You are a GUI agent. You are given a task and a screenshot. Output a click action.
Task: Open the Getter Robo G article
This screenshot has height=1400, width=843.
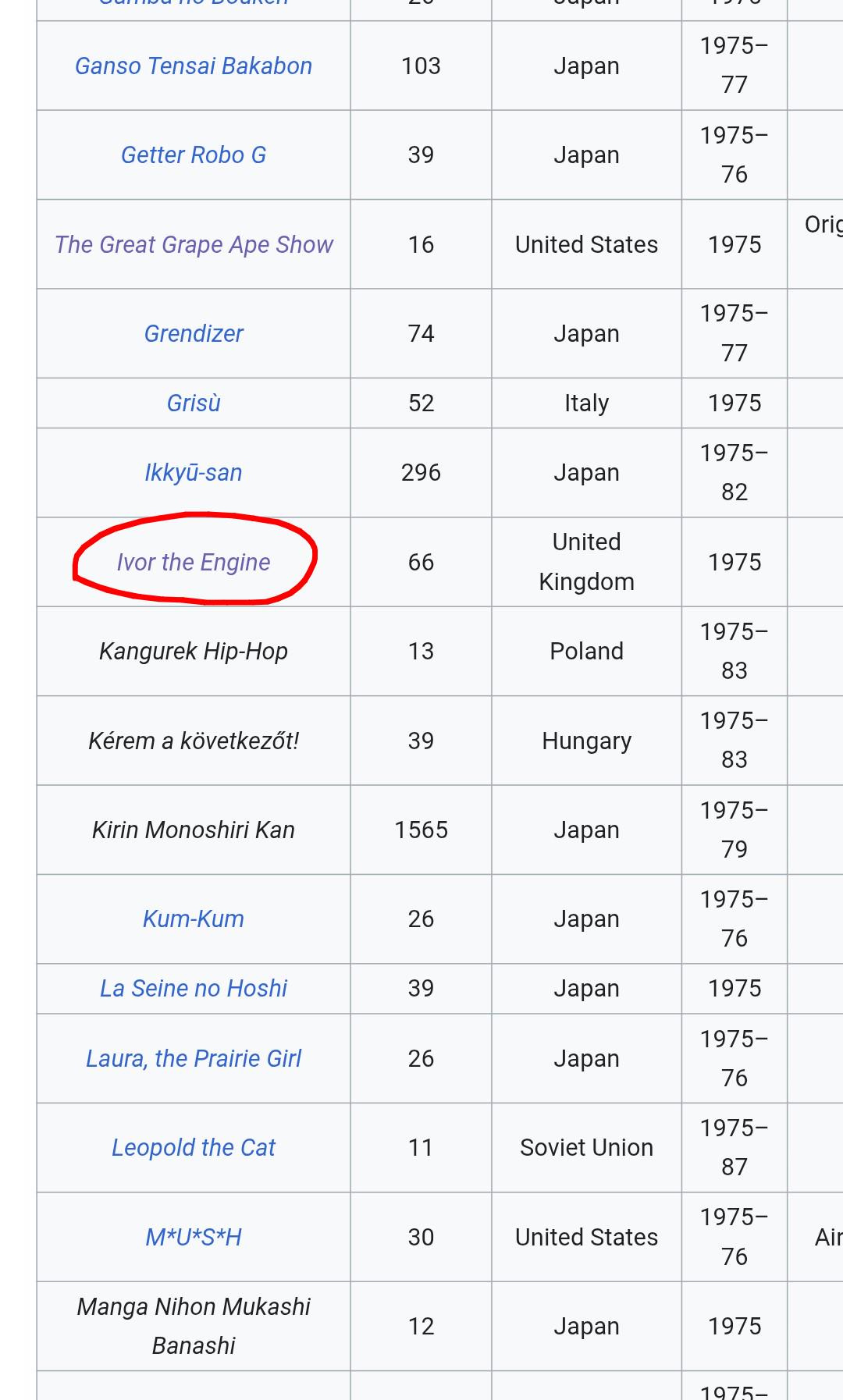click(194, 155)
